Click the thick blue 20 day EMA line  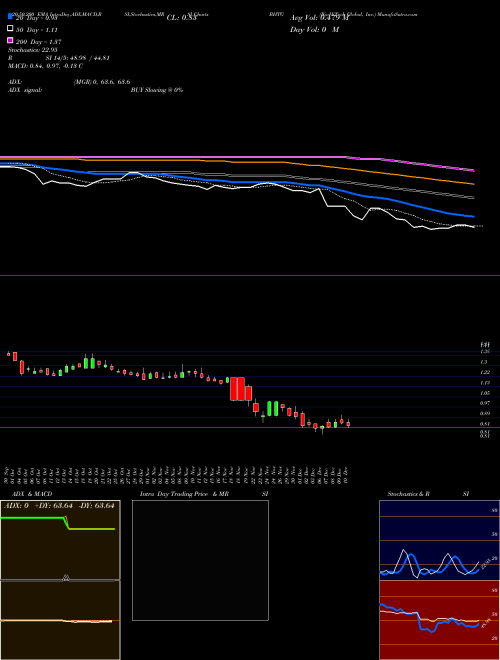click(x=236, y=182)
